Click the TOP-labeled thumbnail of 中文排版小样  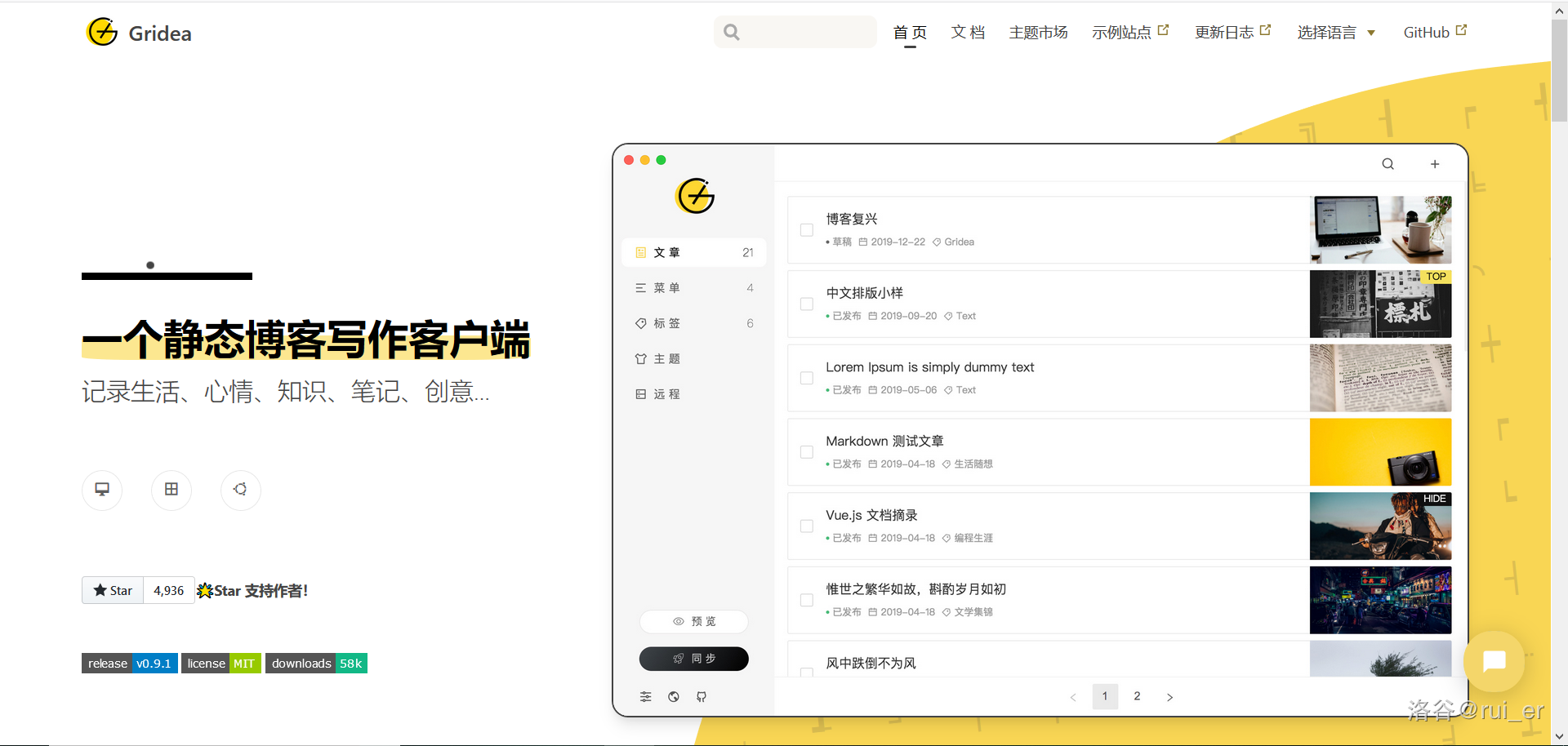[1380, 304]
